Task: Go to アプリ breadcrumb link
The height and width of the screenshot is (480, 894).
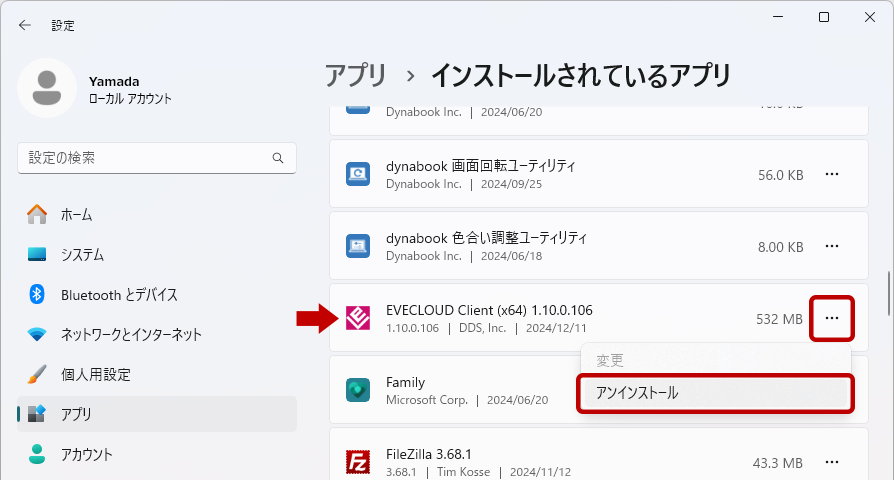Action: tap(355, 75)
